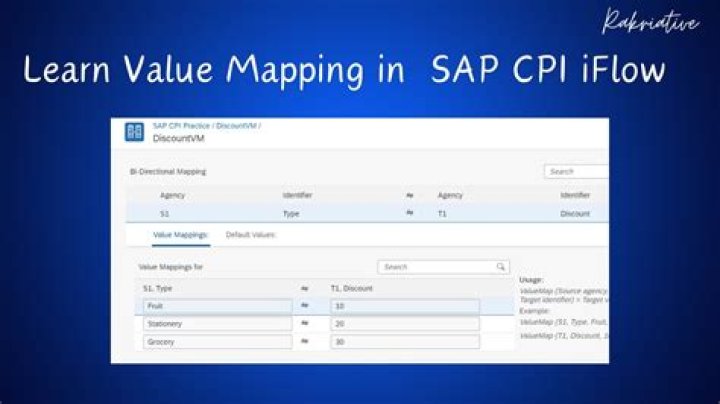Click the arrow icon in Fruit row
Viewport: 720px width, 404px height.
click(x=304, y=305)
